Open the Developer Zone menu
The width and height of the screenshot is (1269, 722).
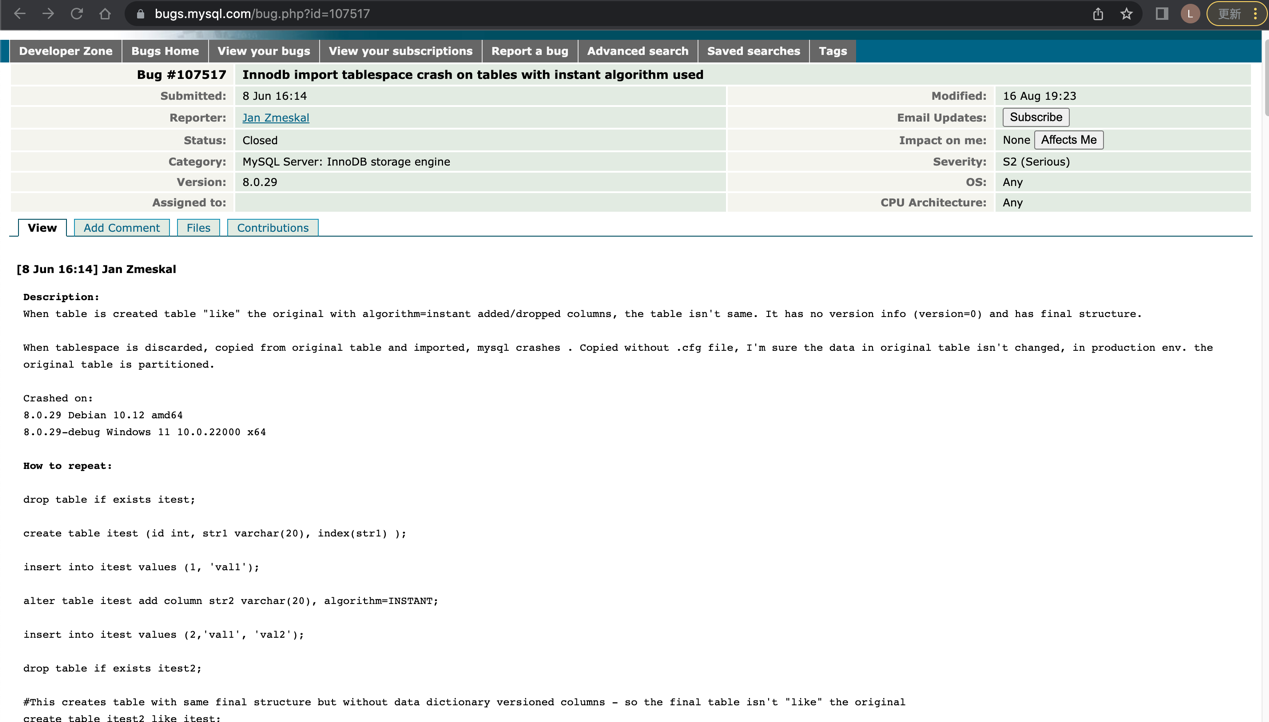click(x=66, y=51)
